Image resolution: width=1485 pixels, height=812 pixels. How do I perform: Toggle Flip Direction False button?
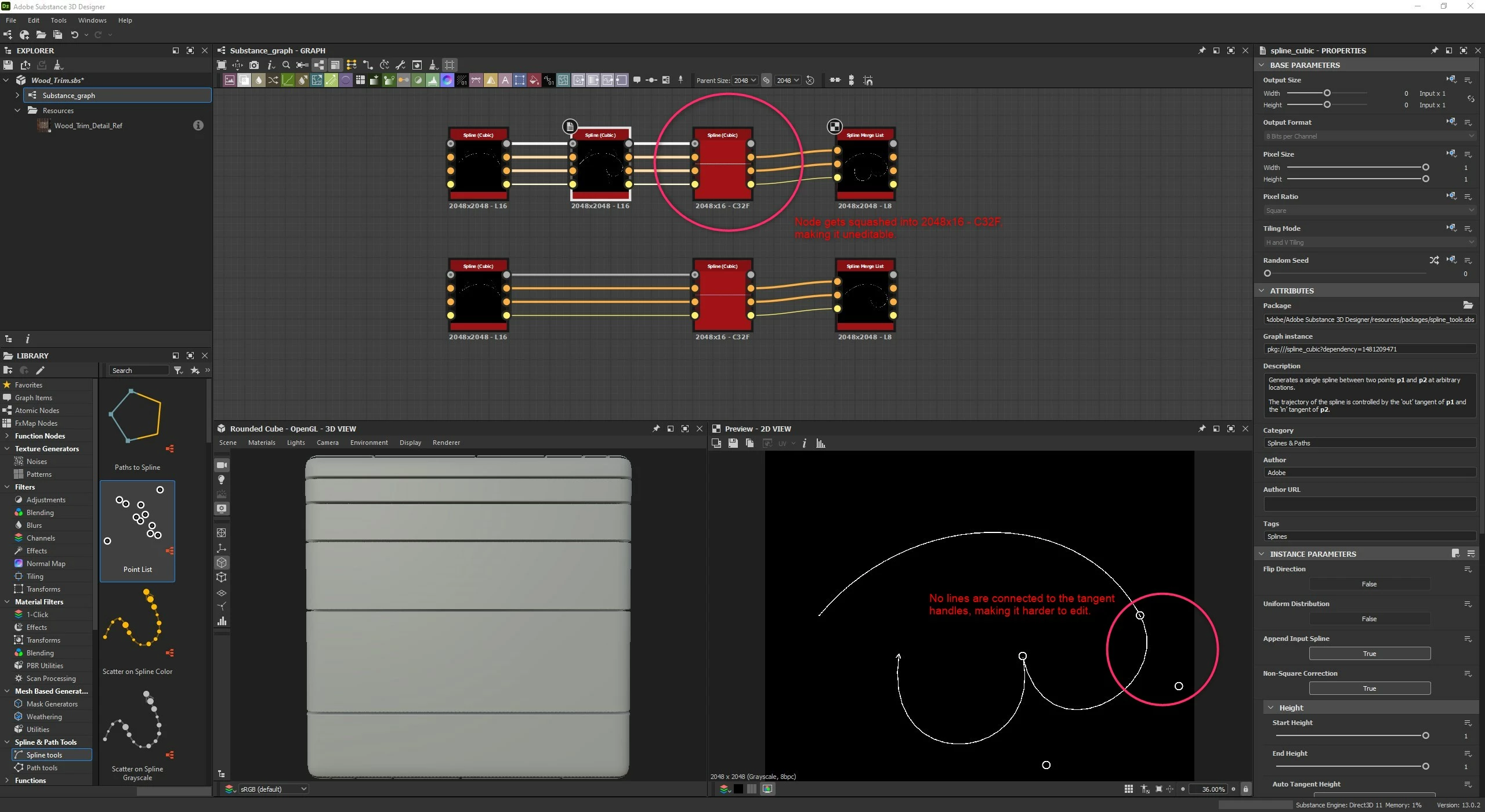[x=1369, y=584]
